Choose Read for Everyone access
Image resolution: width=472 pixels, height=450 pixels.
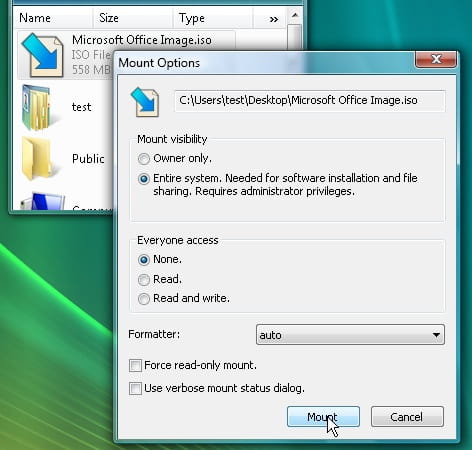[x=144, y=279]
